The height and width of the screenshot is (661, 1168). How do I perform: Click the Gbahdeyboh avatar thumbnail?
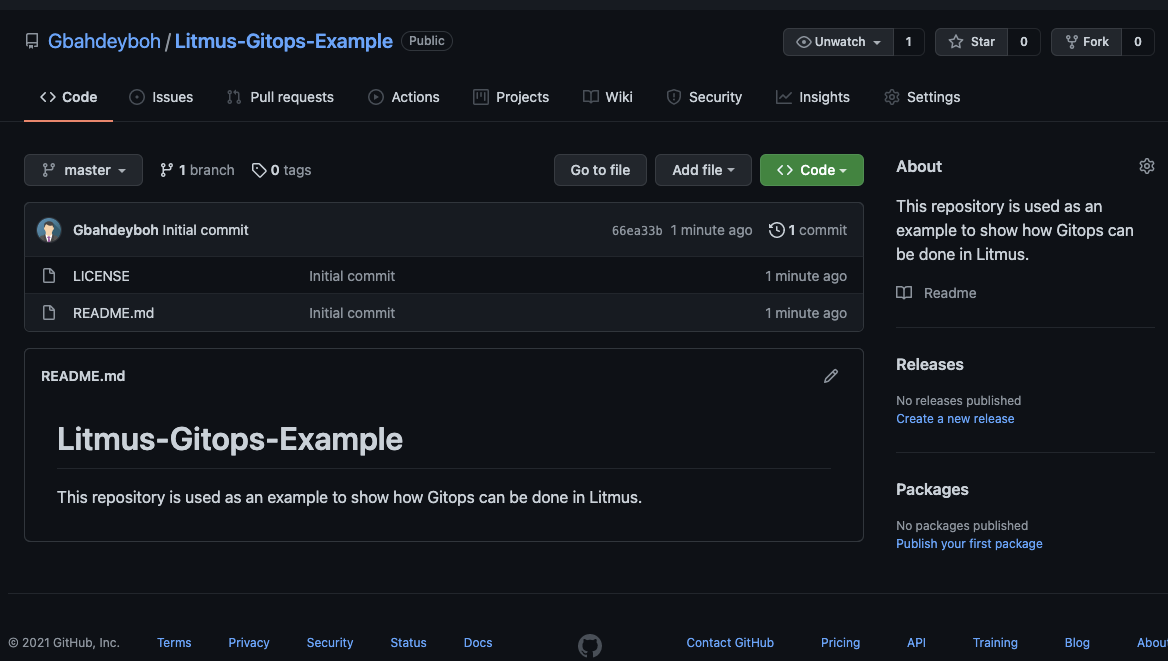[x=49, y=230]
